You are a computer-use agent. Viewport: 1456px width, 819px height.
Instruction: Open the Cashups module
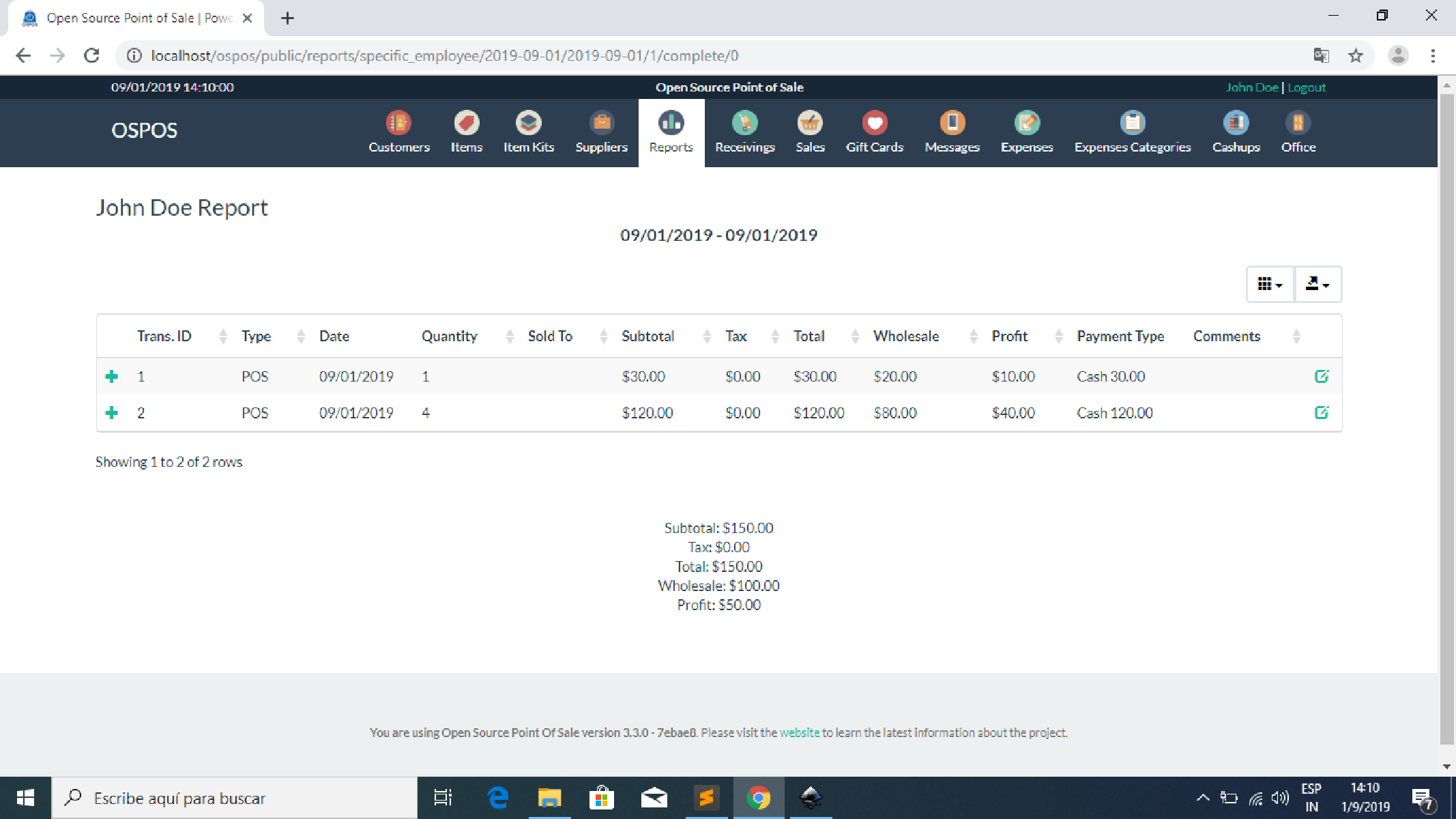pyautogui.click(x=1236, y=132)
